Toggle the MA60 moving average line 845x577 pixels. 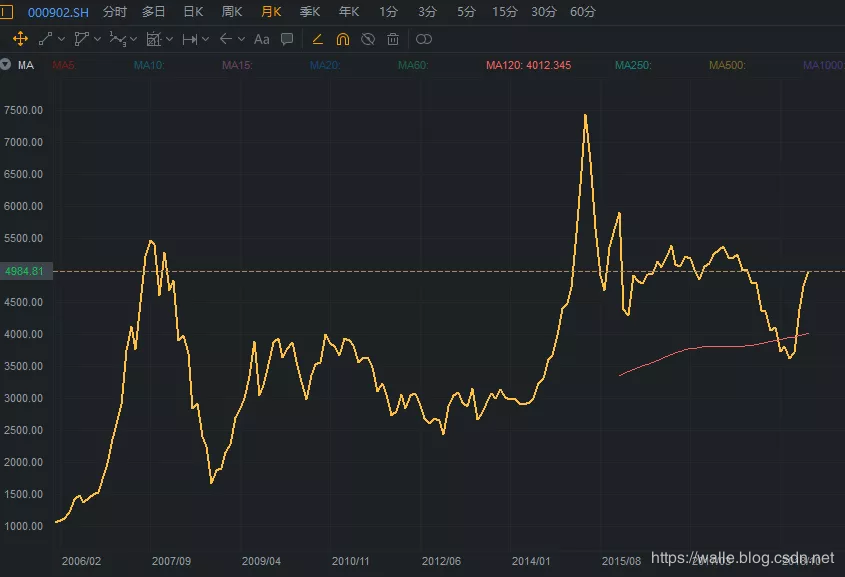(x=413, y=65)
